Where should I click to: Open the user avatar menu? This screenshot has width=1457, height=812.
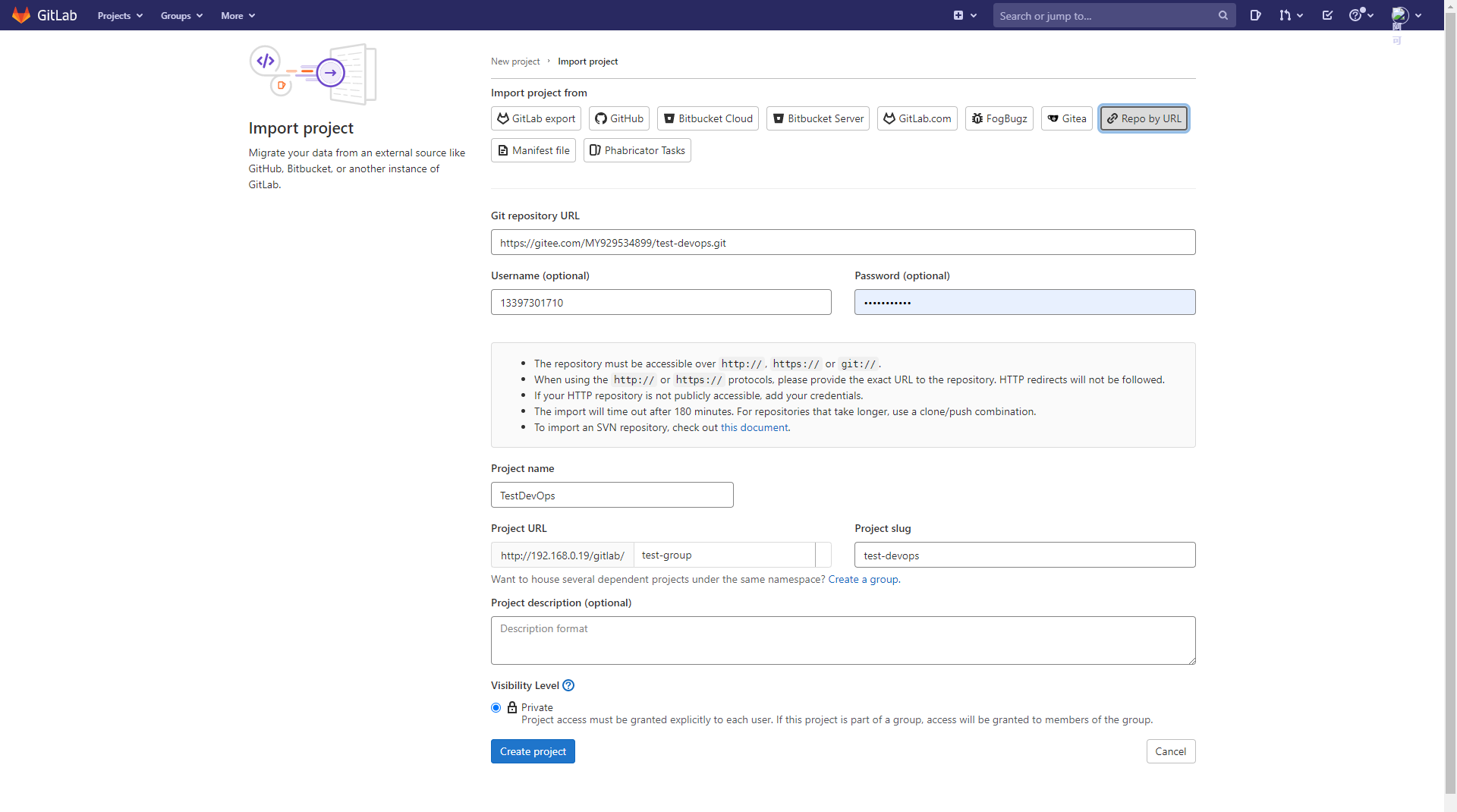(x=1406, y=15)
